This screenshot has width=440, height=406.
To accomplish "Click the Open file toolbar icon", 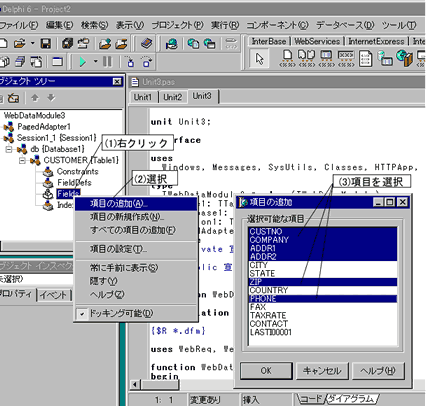I will pos(20,44).
